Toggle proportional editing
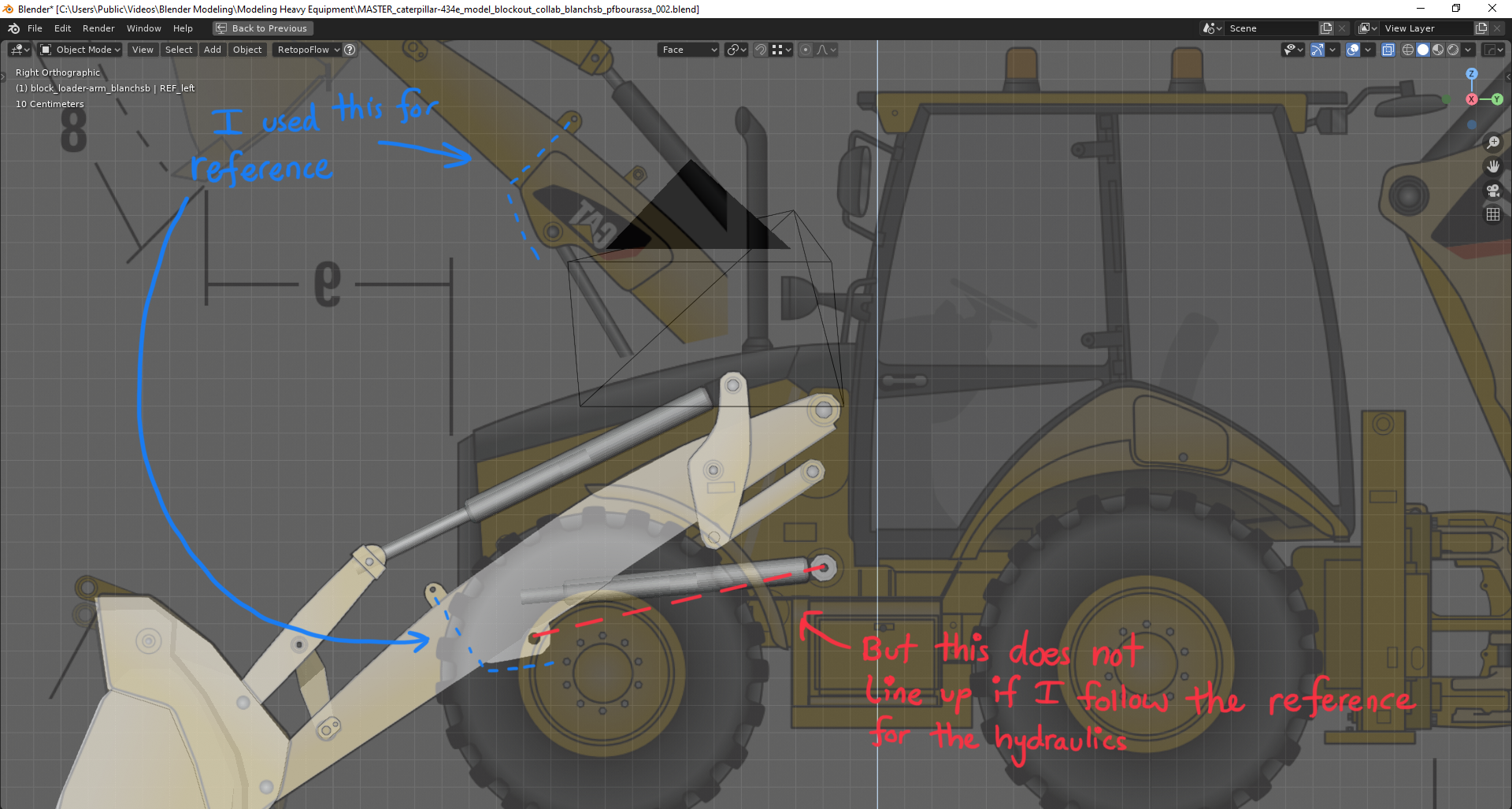 [806, 50]
